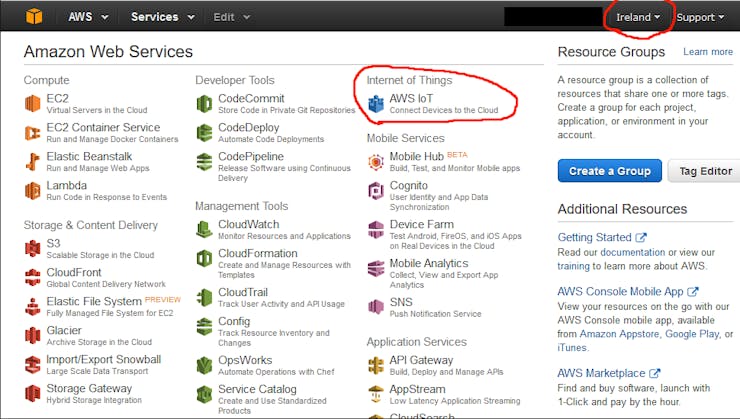
Task: Open the EC2 service icon
Action: 33,103
